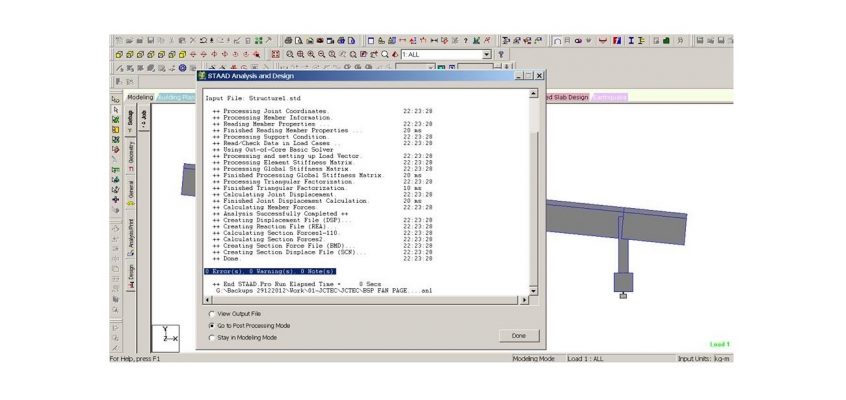Viewport: 846px width, 400px height.
Task: Click 'Input File: Structure1.std' text
Action: pos(253,98)
